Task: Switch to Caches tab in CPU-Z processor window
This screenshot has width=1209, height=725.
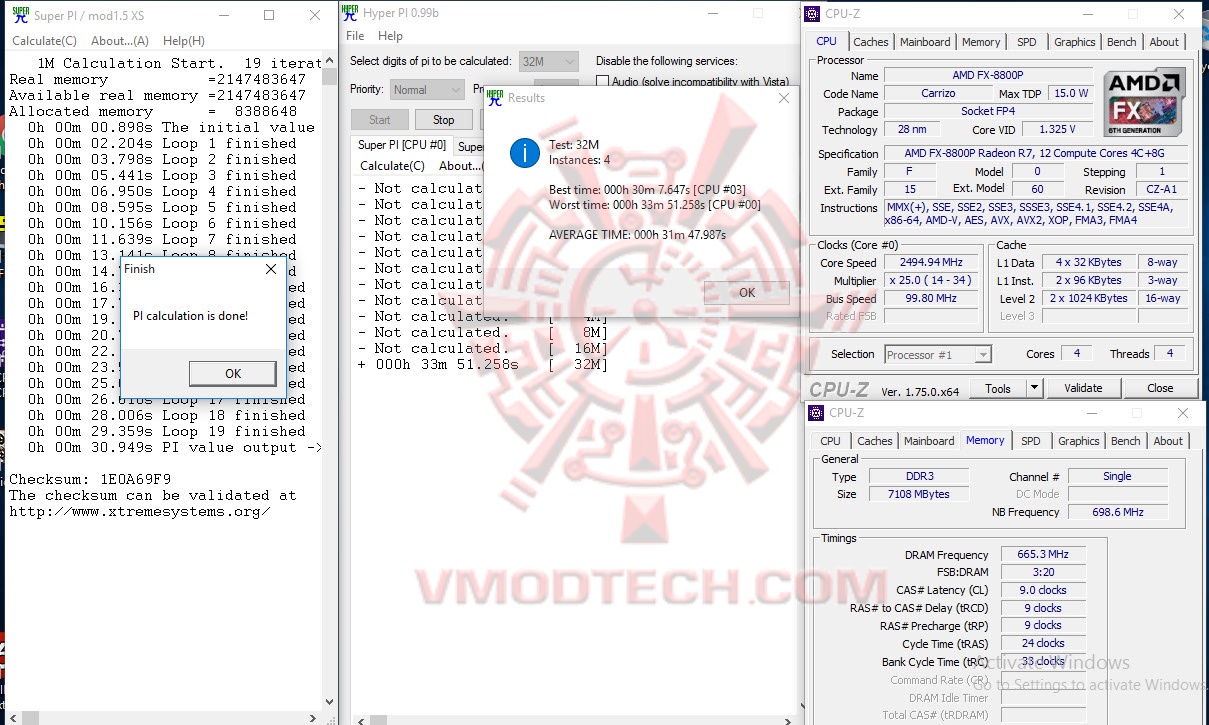Action: [870, 42]
